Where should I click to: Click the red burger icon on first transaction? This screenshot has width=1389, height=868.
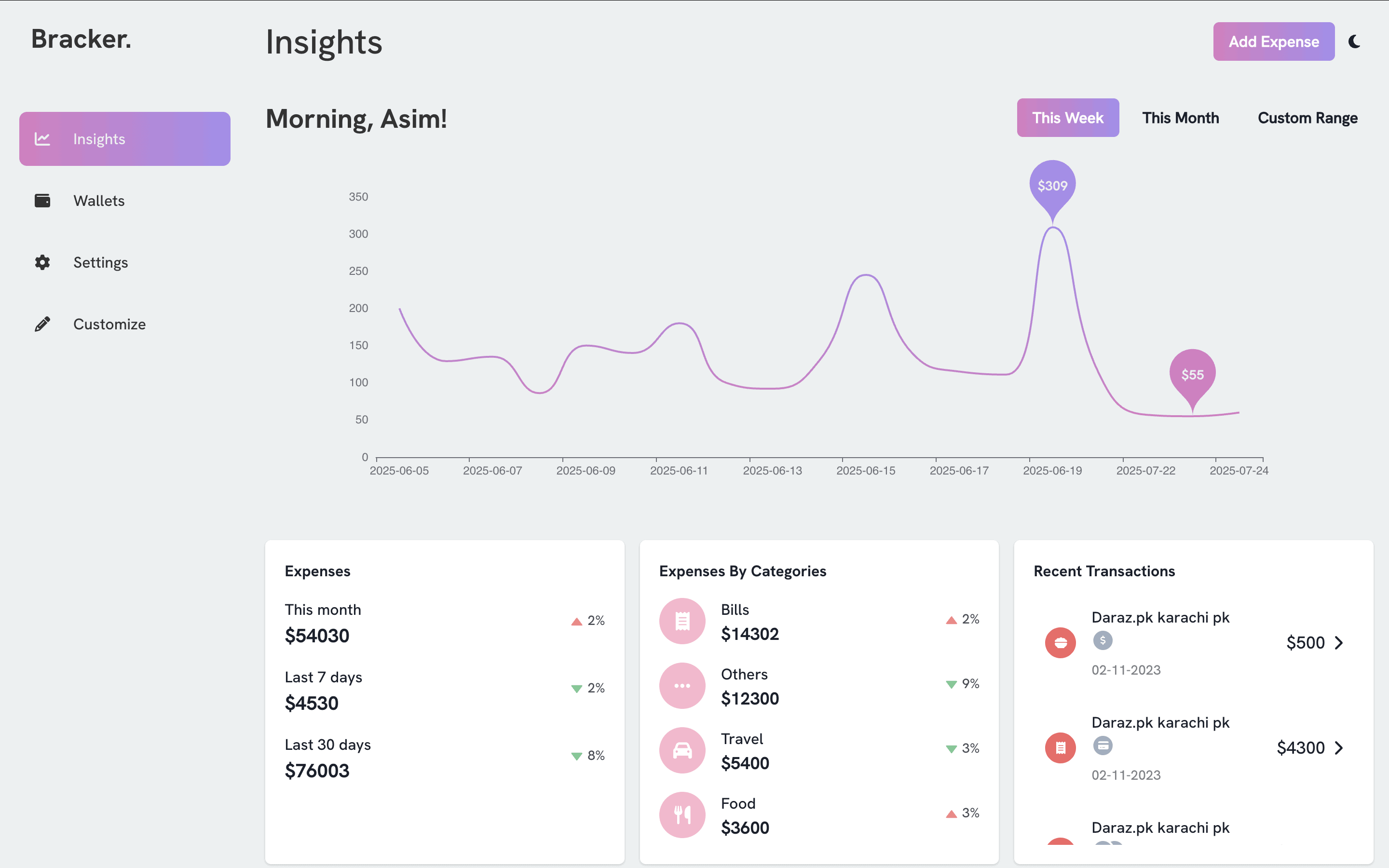point(1060,643)
